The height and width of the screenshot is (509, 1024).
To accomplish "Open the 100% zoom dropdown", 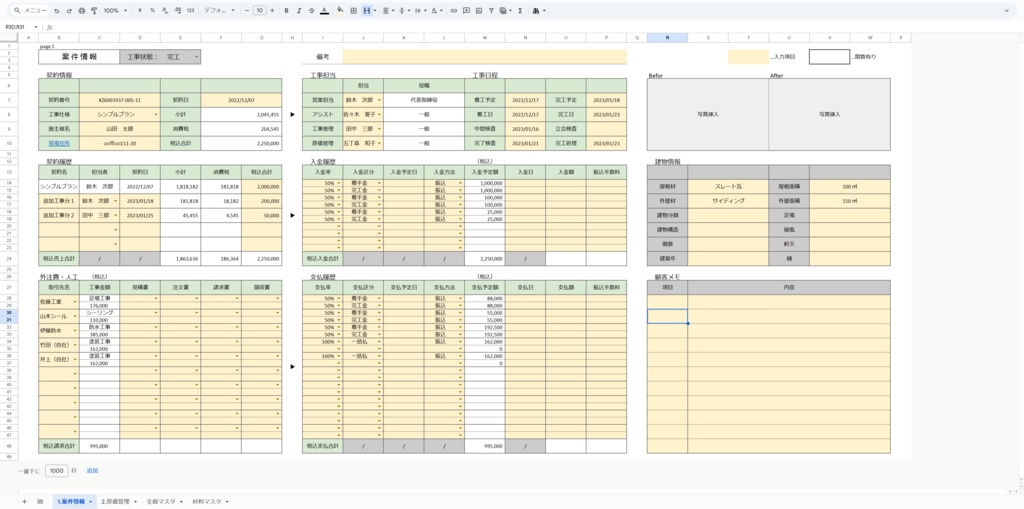I will pyautogui.click(x=114, y=10).
